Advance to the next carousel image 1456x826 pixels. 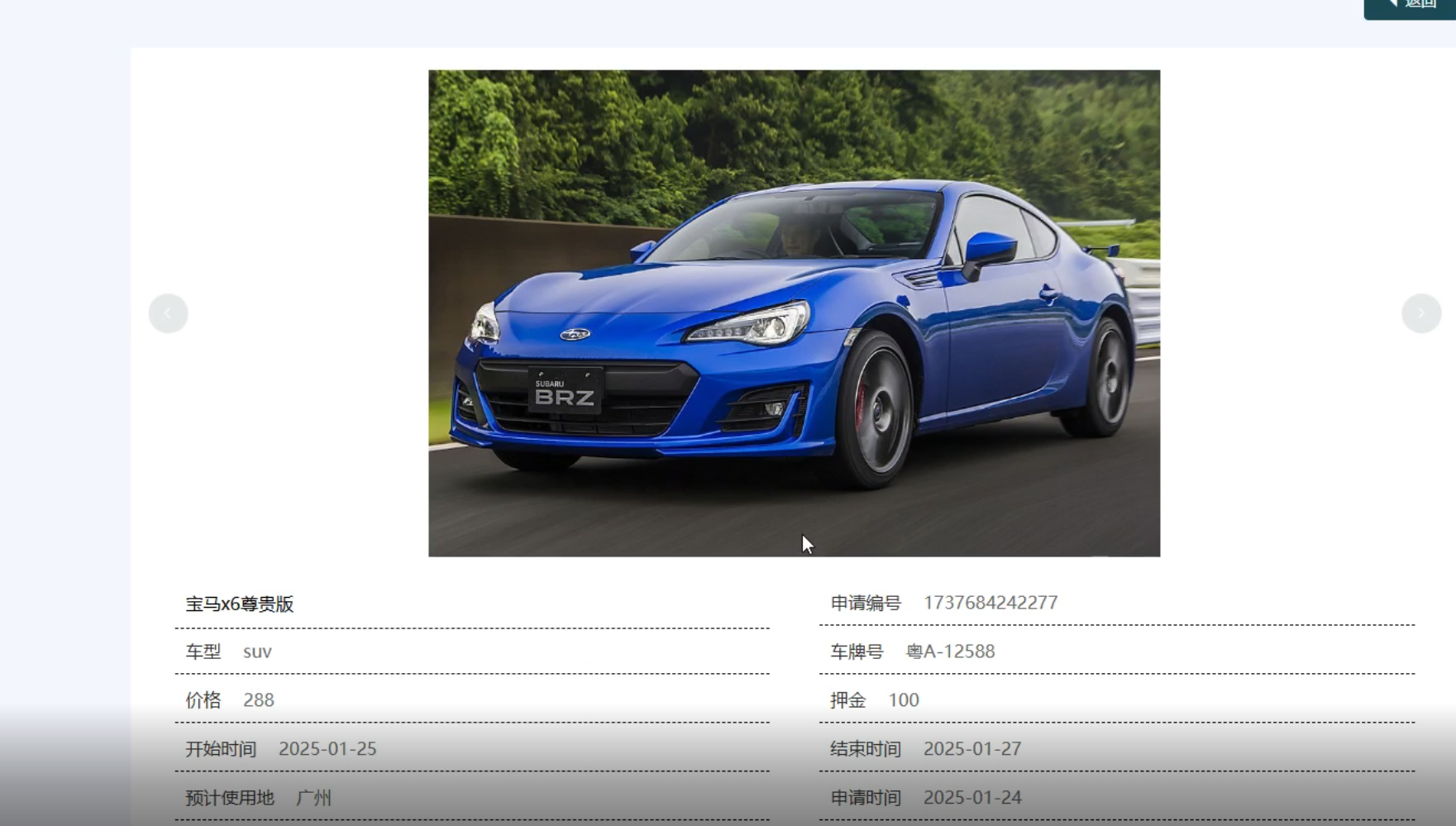click(1420, 313)
